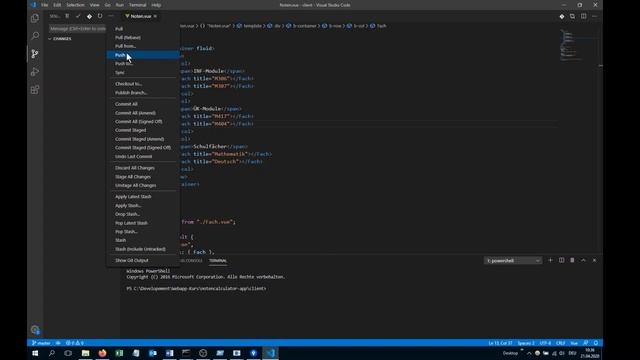Viewport: 640px width, 360px height.
Task: Open the File menu
Action: tap(44, 5)
